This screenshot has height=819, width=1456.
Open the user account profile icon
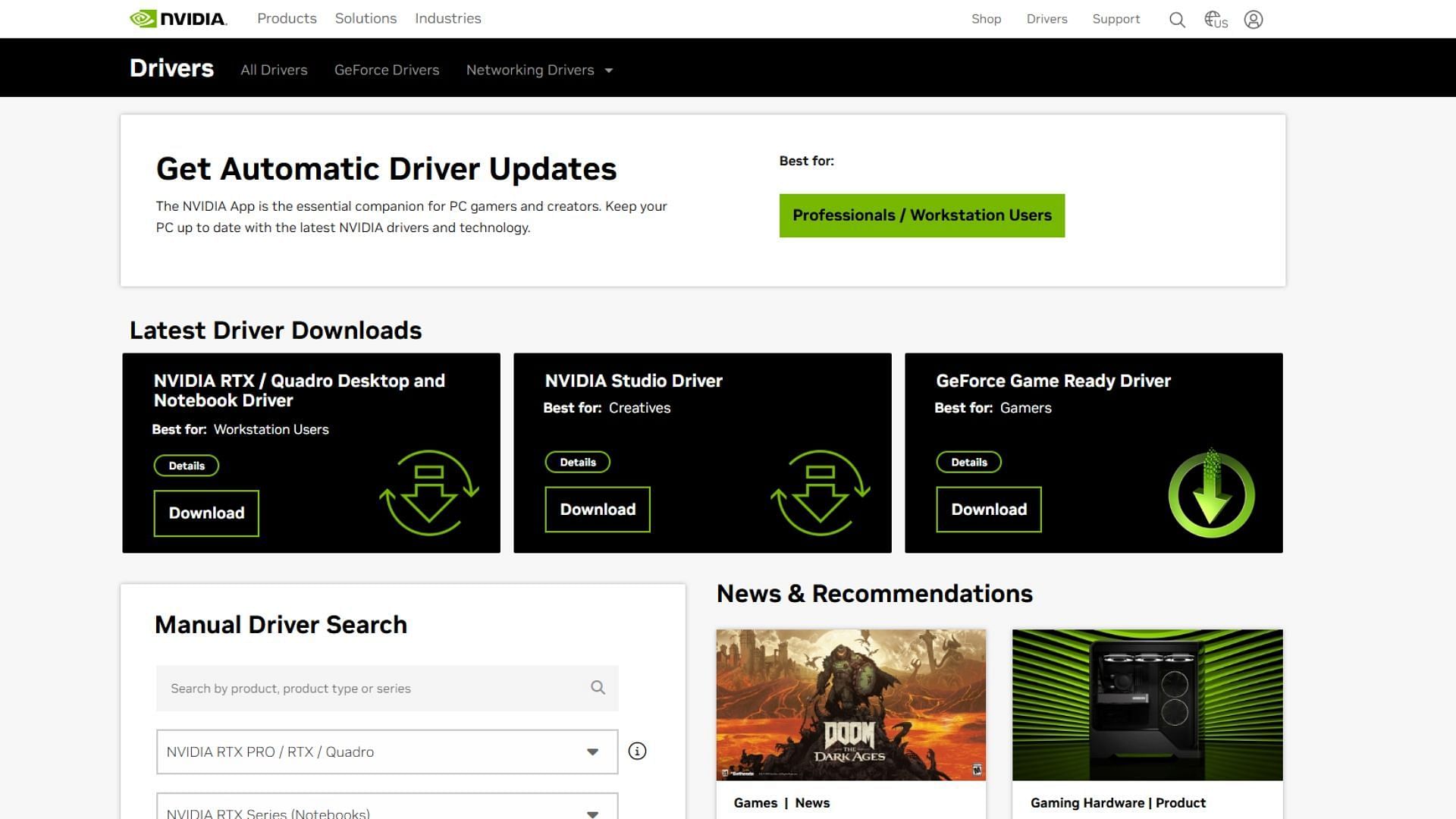pyautogui.click(x=1254, y=20)
